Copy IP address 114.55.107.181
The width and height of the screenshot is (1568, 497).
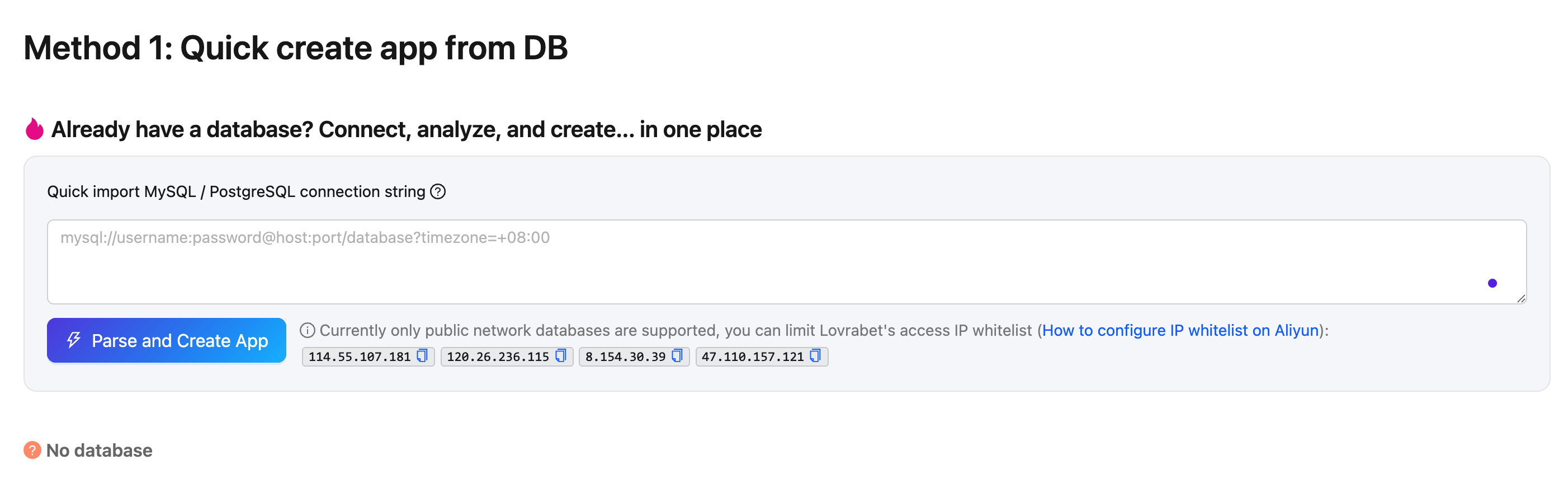tap(422, 356)
